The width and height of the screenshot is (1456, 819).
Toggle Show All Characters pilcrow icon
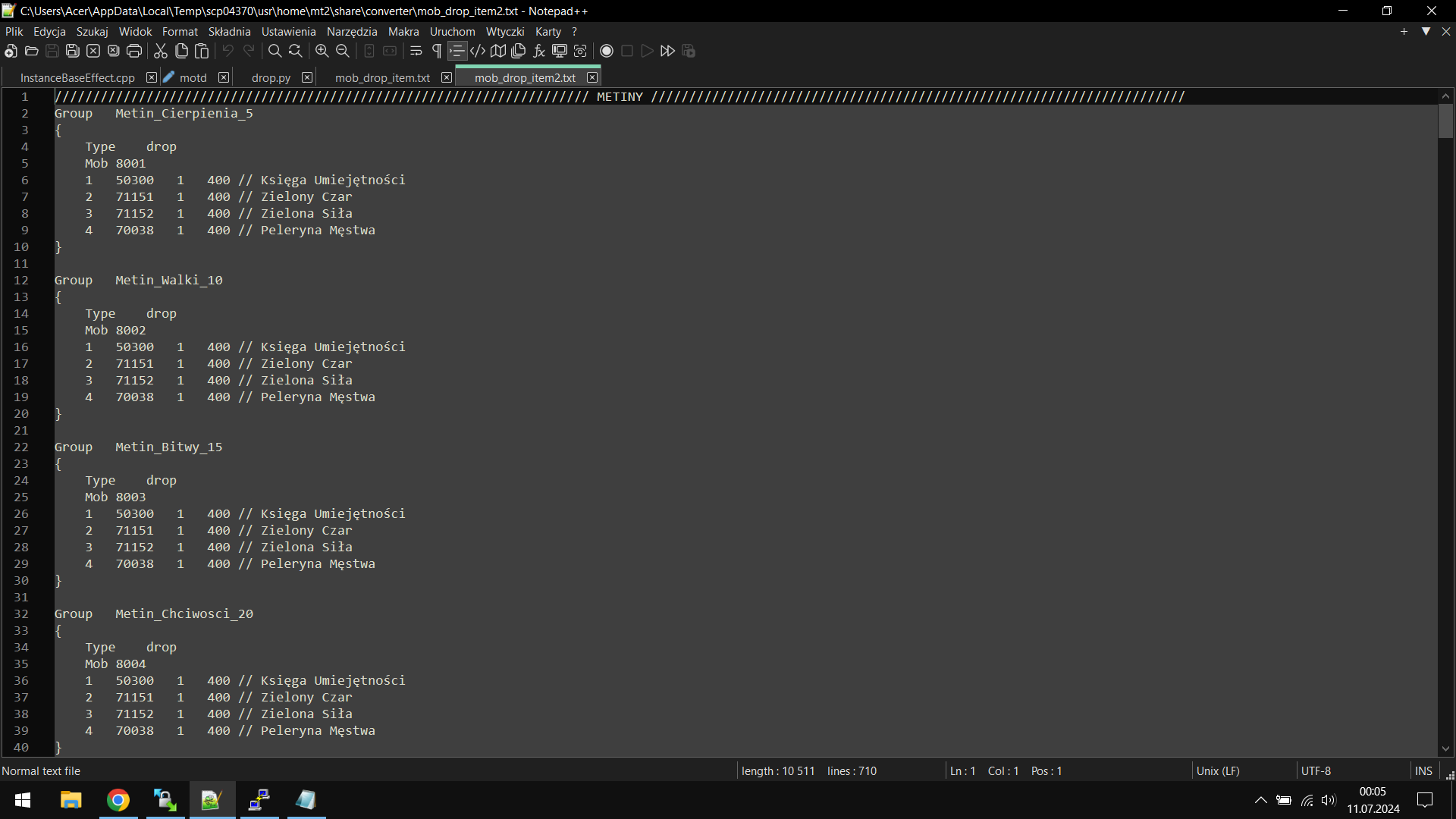pos(437,51)
